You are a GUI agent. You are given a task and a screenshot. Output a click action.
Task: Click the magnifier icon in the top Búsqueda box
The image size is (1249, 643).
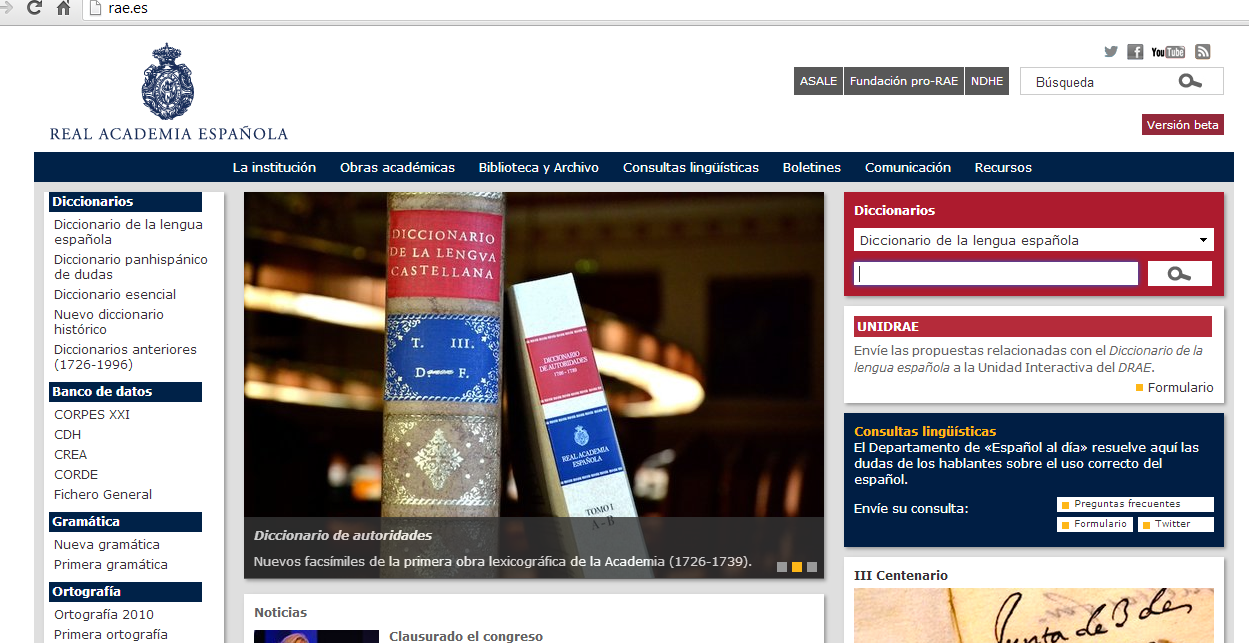[1190, 82]
